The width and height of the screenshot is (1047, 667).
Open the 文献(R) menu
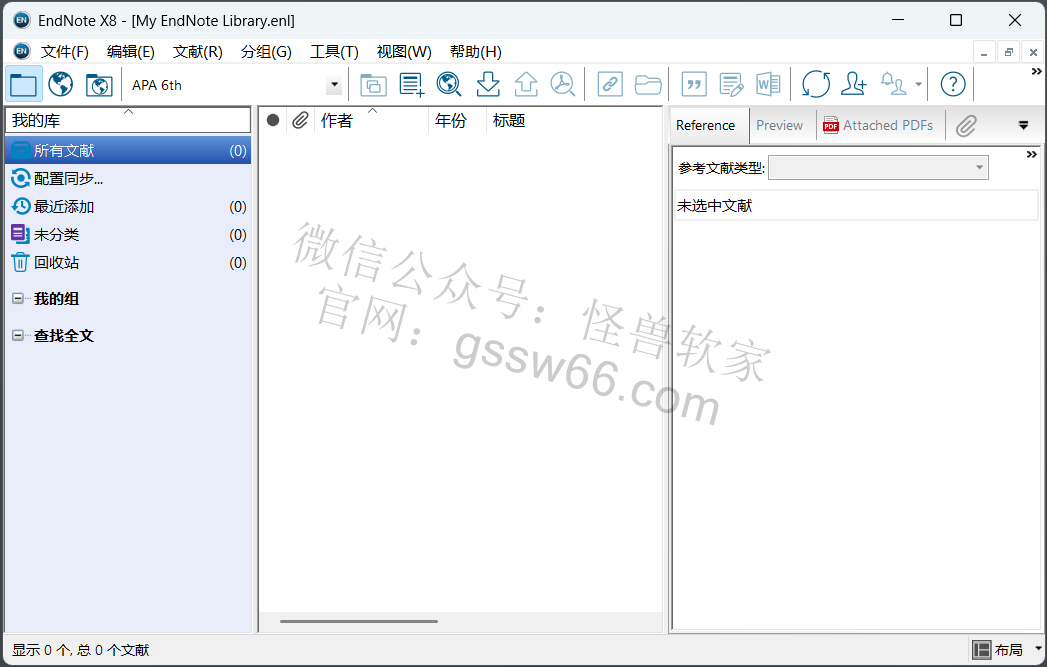pyautogui.click(x=197, y=52)
